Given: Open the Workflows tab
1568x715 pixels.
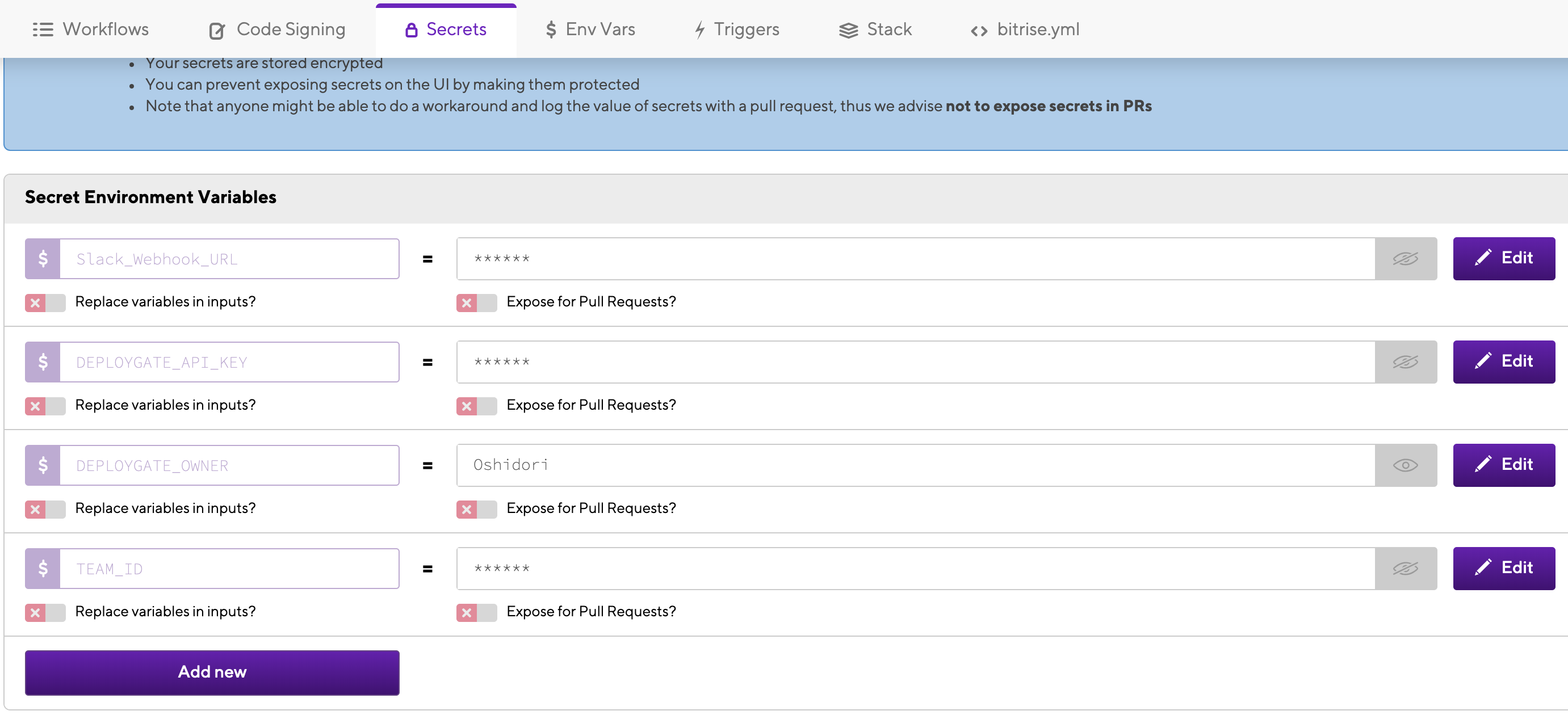Looking at the screenshot, I should pos(90,29).
